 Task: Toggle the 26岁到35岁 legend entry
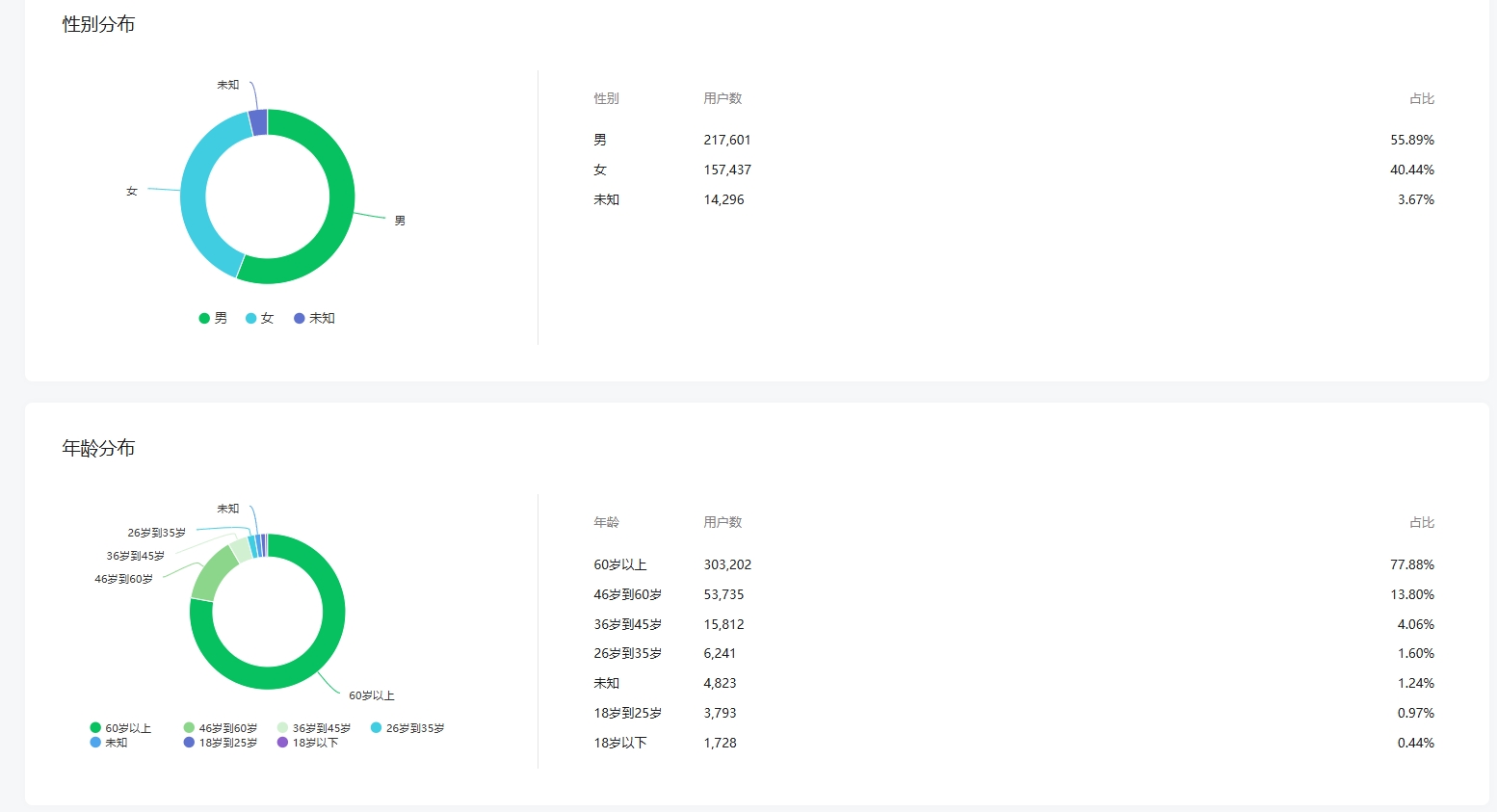tap(407, 728)
